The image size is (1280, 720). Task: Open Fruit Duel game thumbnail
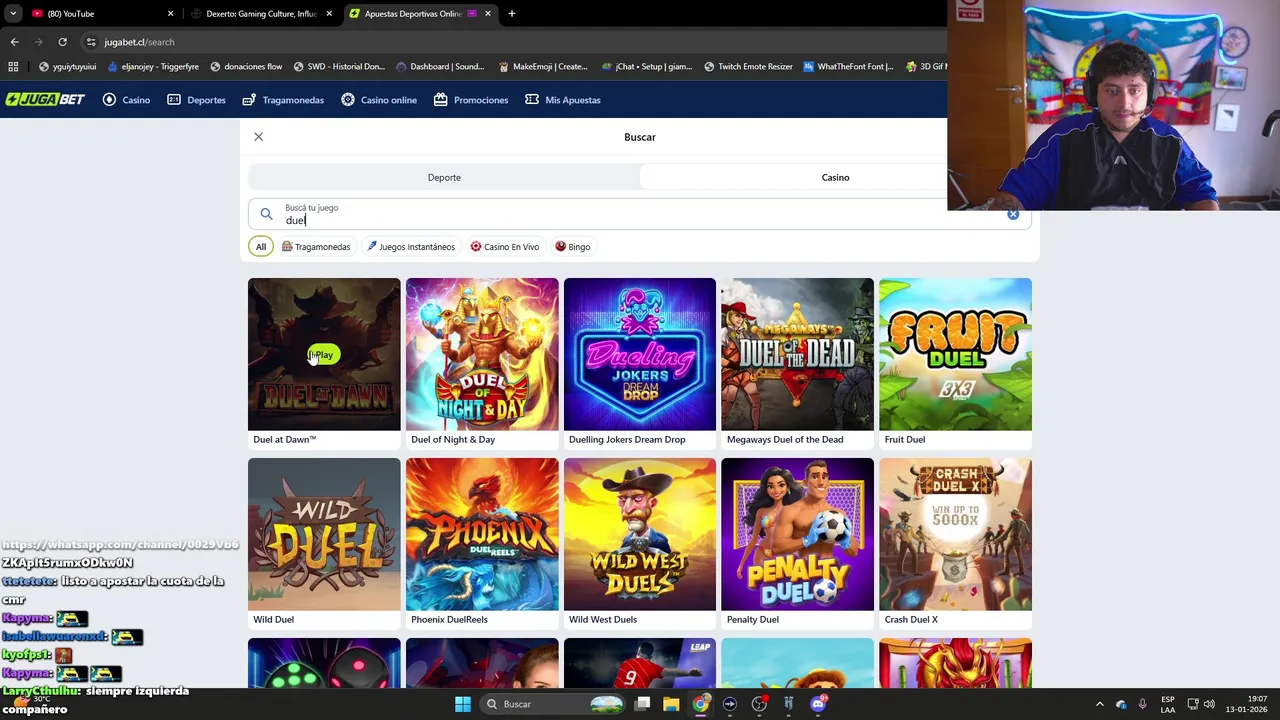click(x=955, y=354)
